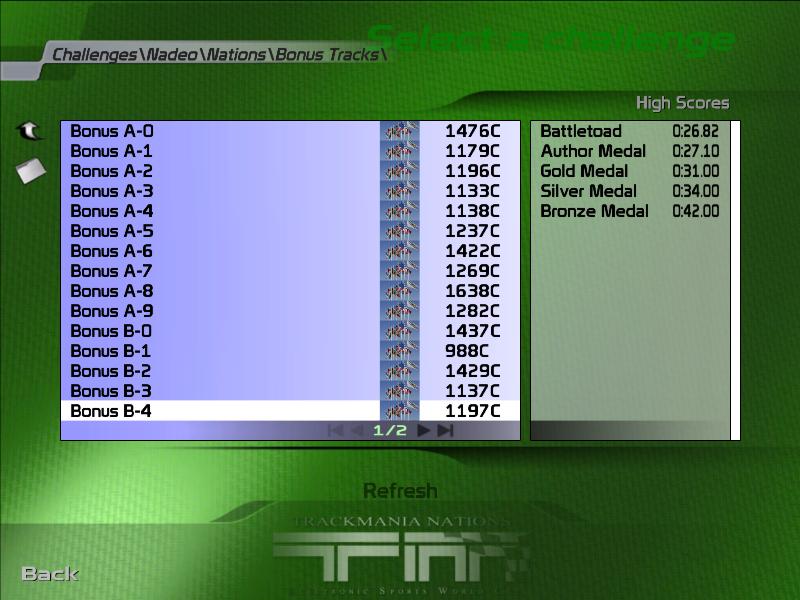Click the High Scores panel scrollbar
The height and width of the screenshot is (600, 800).
[x=735, y=280]
